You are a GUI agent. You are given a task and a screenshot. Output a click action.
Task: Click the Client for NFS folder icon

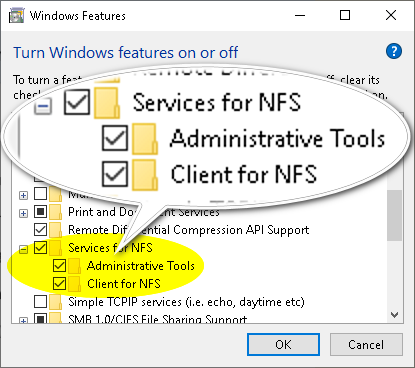[74, 284]
